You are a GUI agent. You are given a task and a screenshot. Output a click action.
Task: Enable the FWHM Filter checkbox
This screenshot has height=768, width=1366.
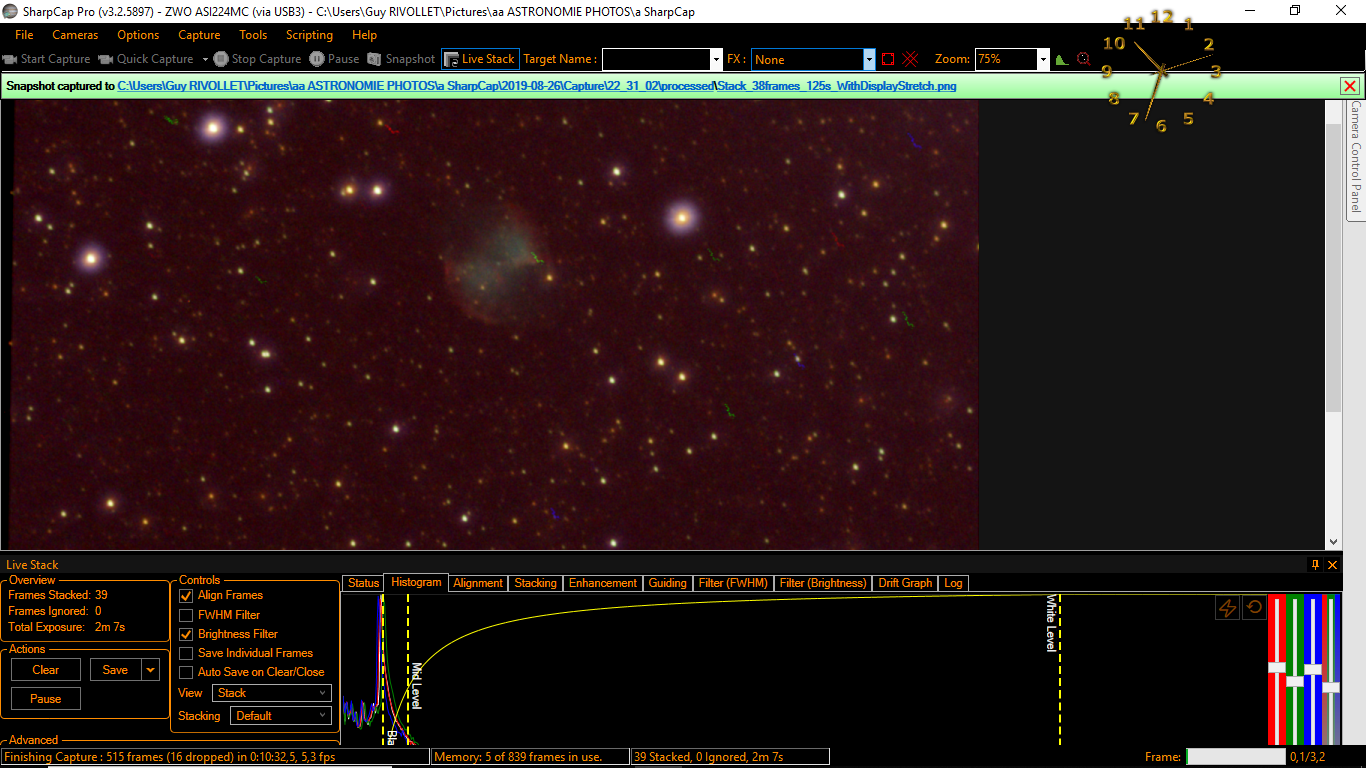tap(186, 615)
